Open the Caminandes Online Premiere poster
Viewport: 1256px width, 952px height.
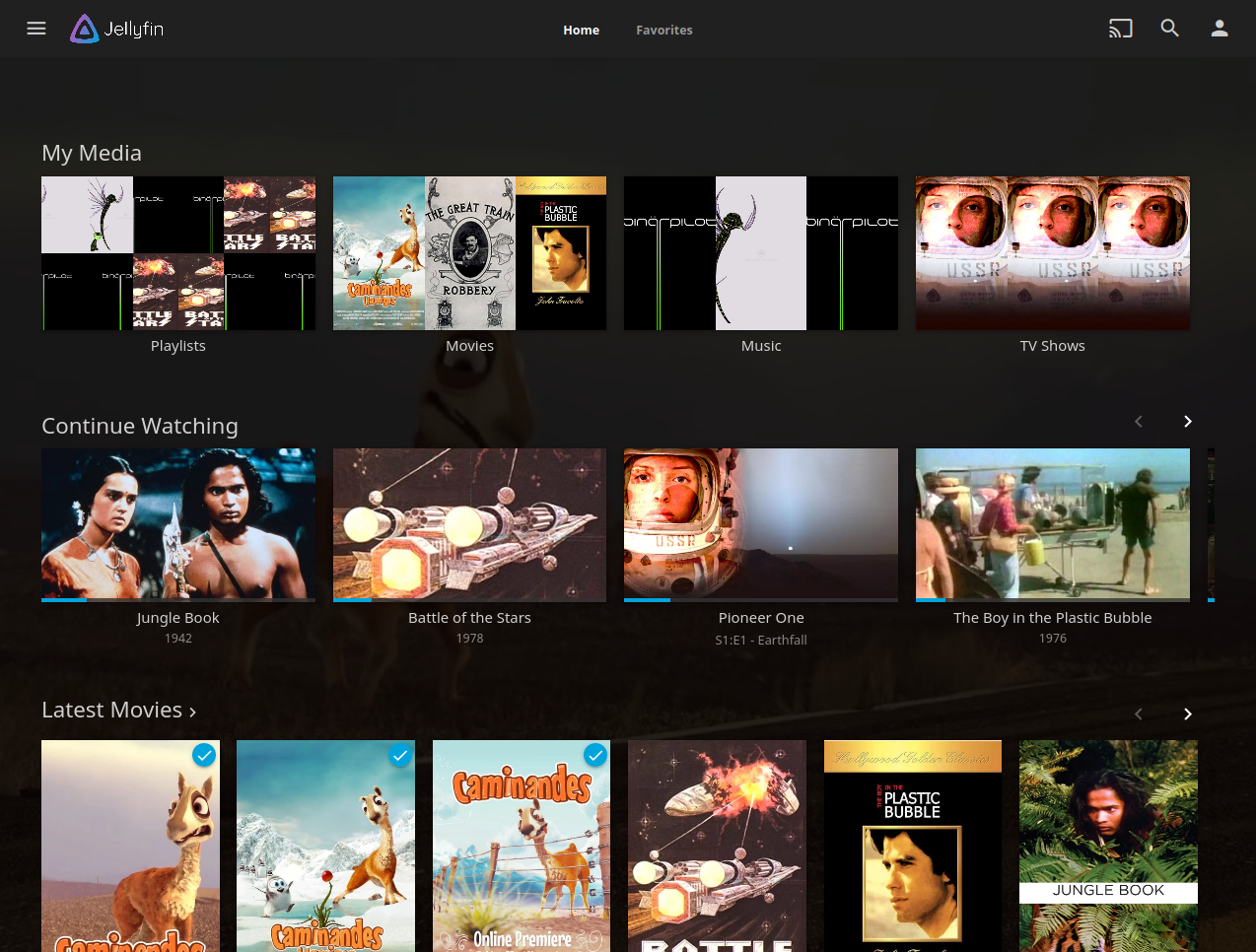pos(522,846)
